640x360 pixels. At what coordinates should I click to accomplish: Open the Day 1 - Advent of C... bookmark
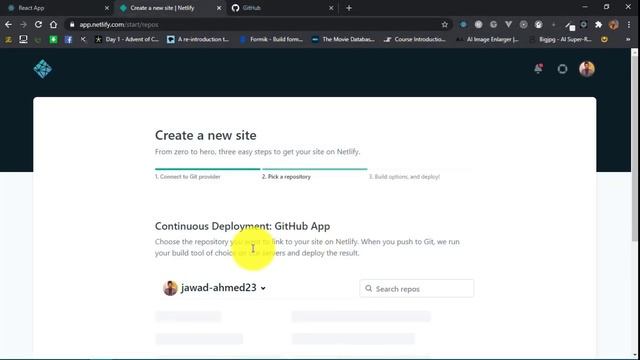(127, 40)
